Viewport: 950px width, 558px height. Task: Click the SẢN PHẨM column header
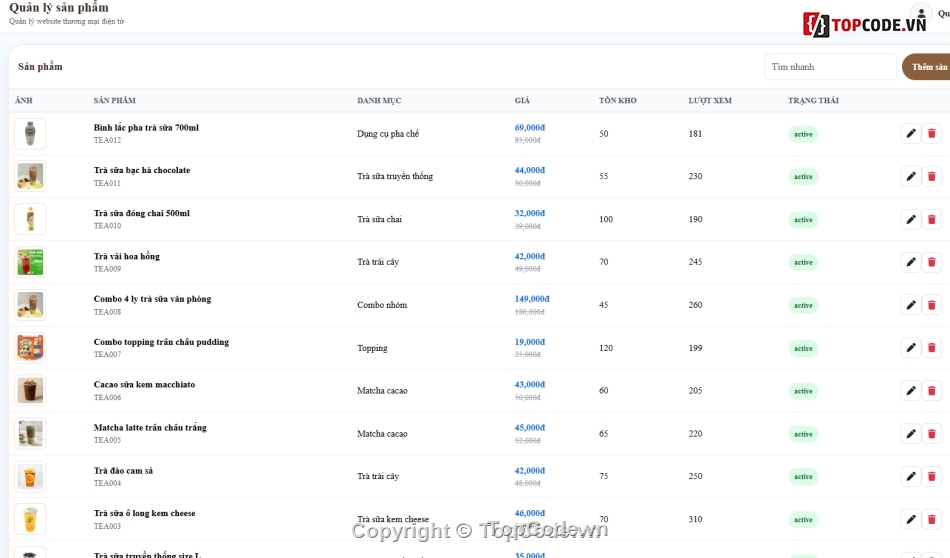click(115, 101)
